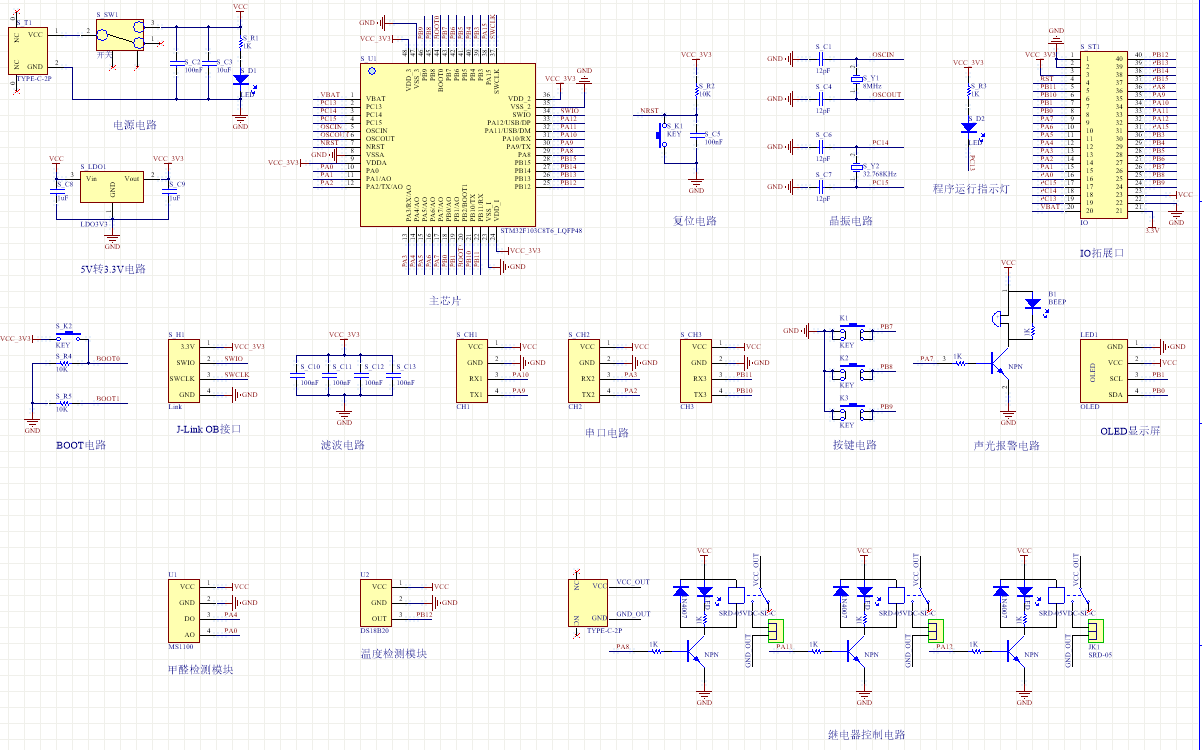1202x750 pixels.
Task: Click the NRST net label near reset key
Action: pos(650,111)
